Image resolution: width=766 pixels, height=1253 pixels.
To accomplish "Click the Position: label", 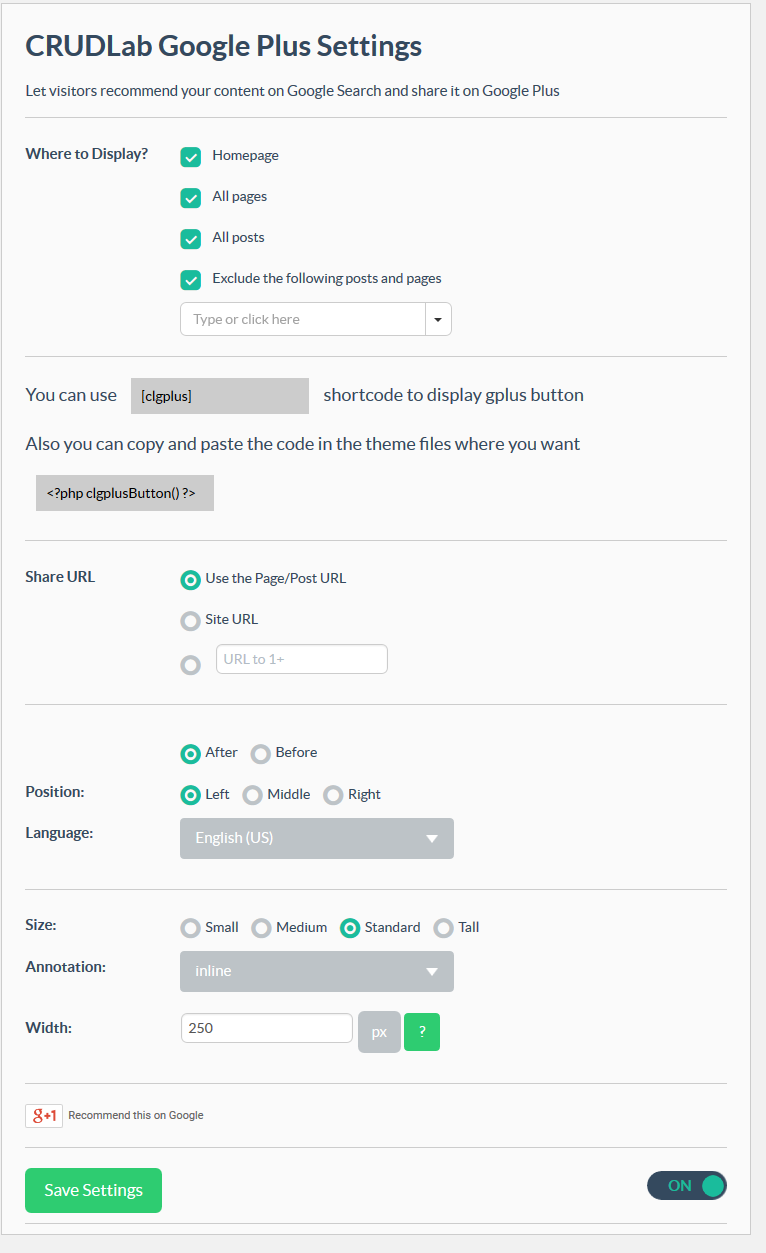I will point(55,792).
